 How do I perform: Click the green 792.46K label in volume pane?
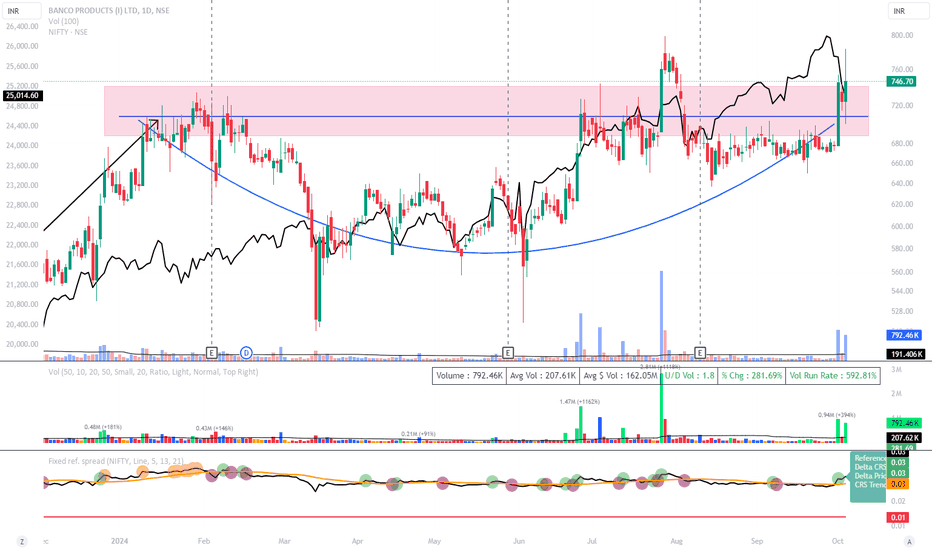point(904,423)
